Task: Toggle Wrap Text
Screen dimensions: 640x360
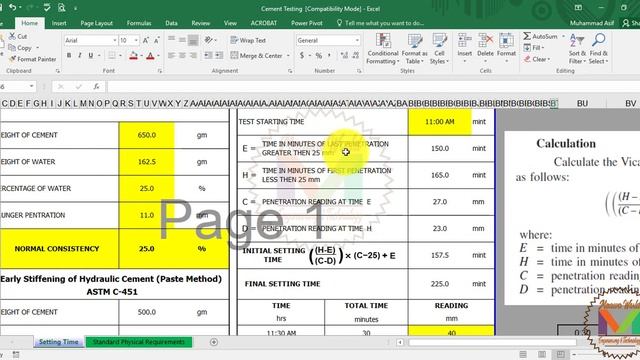Action: coord(248,40)
